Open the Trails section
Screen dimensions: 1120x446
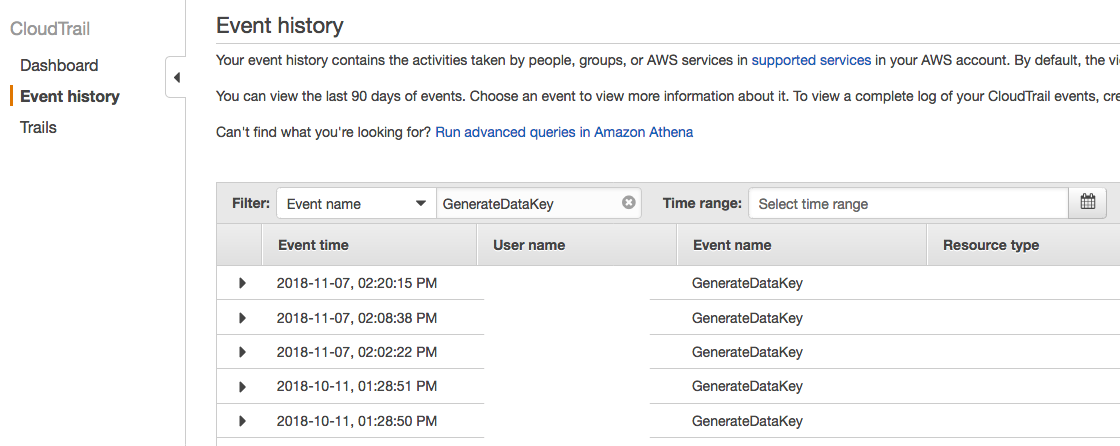tap(39, 127)
